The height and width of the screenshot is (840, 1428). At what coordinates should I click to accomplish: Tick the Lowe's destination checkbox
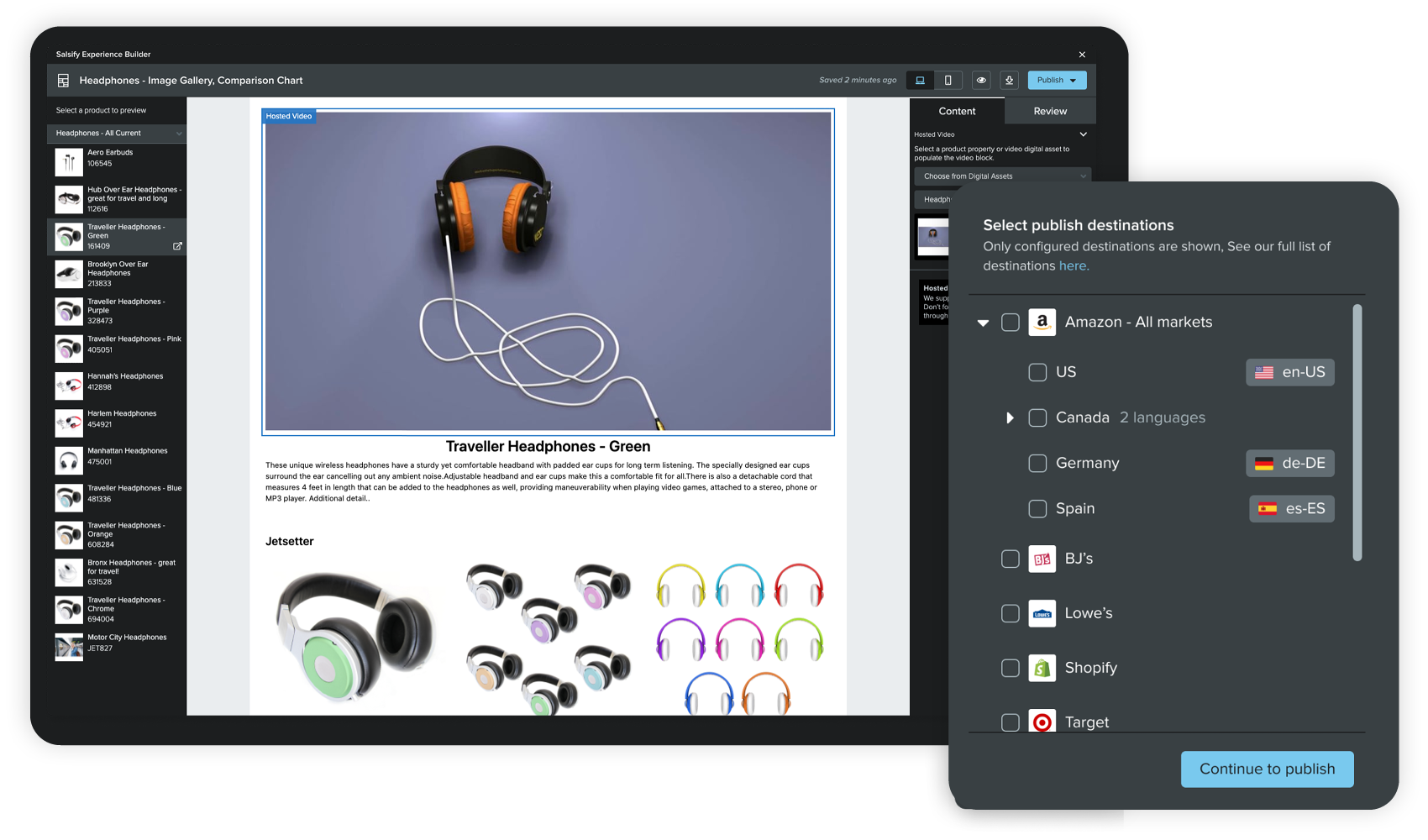click(x=1011, y=613)
